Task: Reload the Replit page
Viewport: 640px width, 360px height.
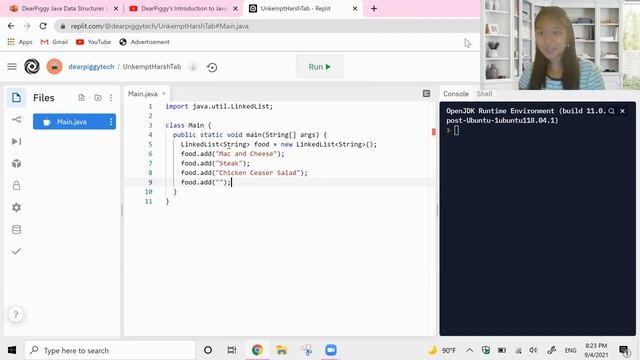Action: click(x=43, y=26)
